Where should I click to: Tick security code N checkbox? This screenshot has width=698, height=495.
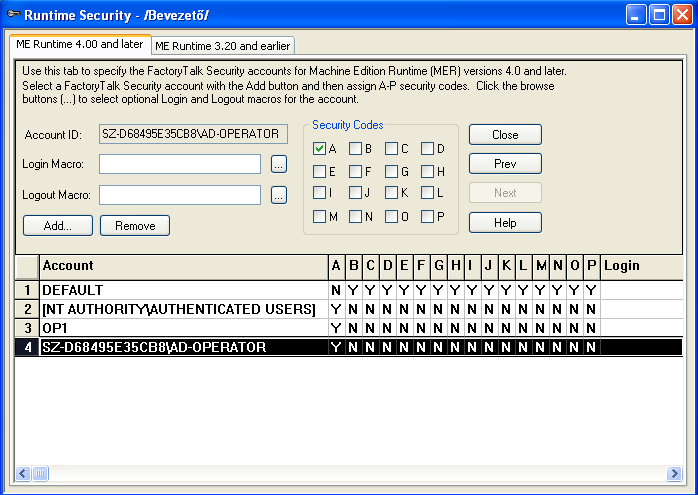pos(355,217)
